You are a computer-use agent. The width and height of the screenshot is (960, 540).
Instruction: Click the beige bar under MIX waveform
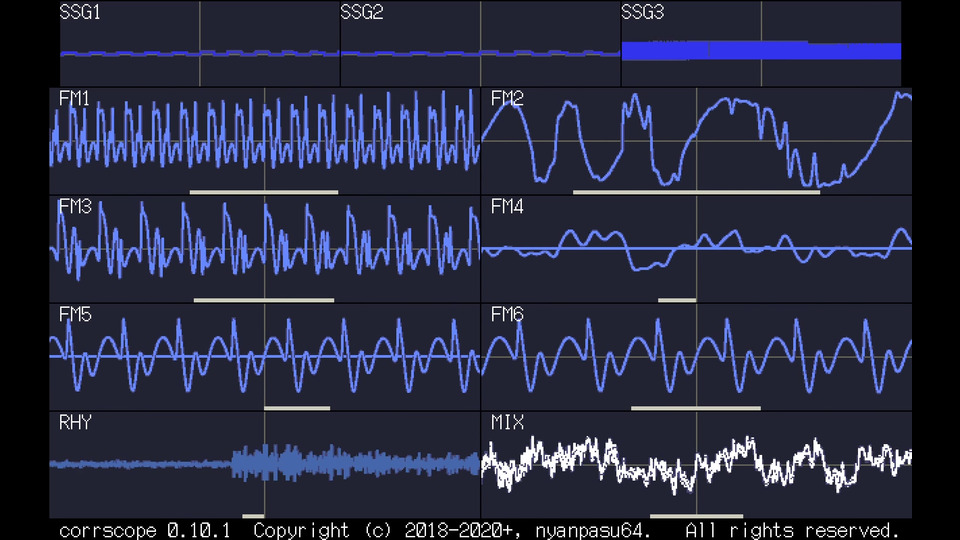(x=696, y=516)
